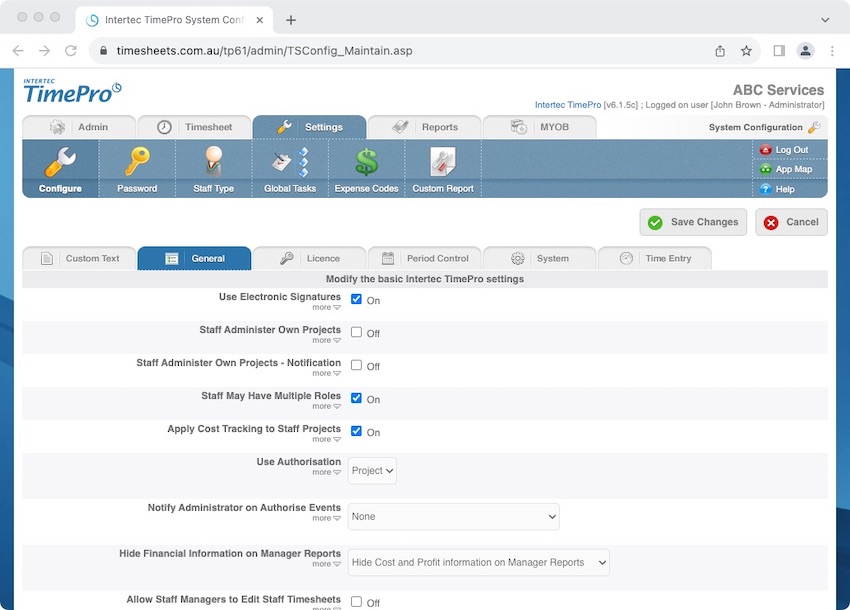Switch to the Reports tab
850x610 pixels.
coord(424,127)
